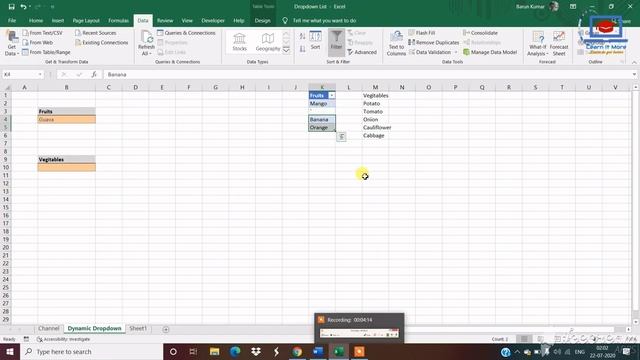Select the Mango cell

[x=322, y=103]
